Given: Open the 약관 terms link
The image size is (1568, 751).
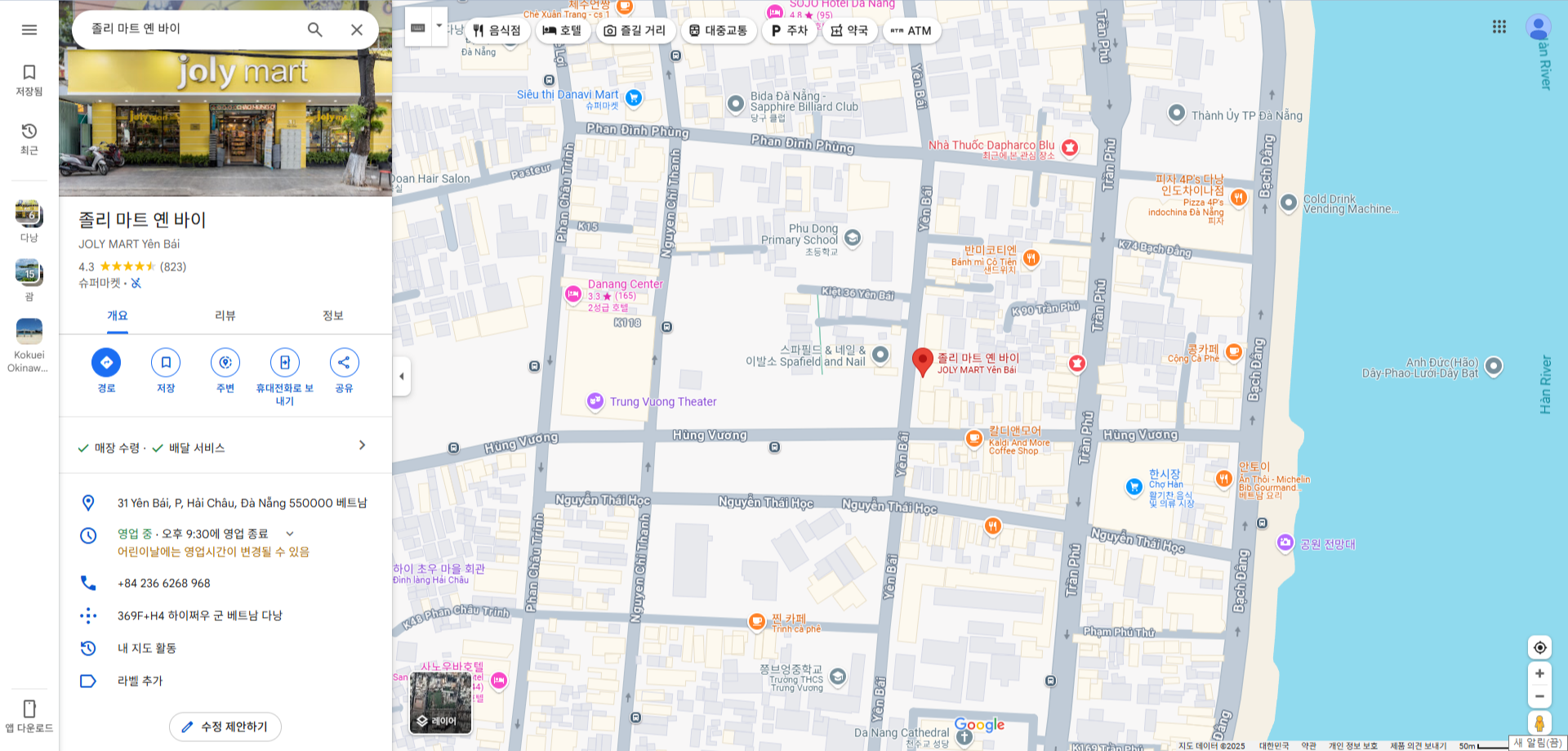Looking at the screenshot, I should (1308, 745).
